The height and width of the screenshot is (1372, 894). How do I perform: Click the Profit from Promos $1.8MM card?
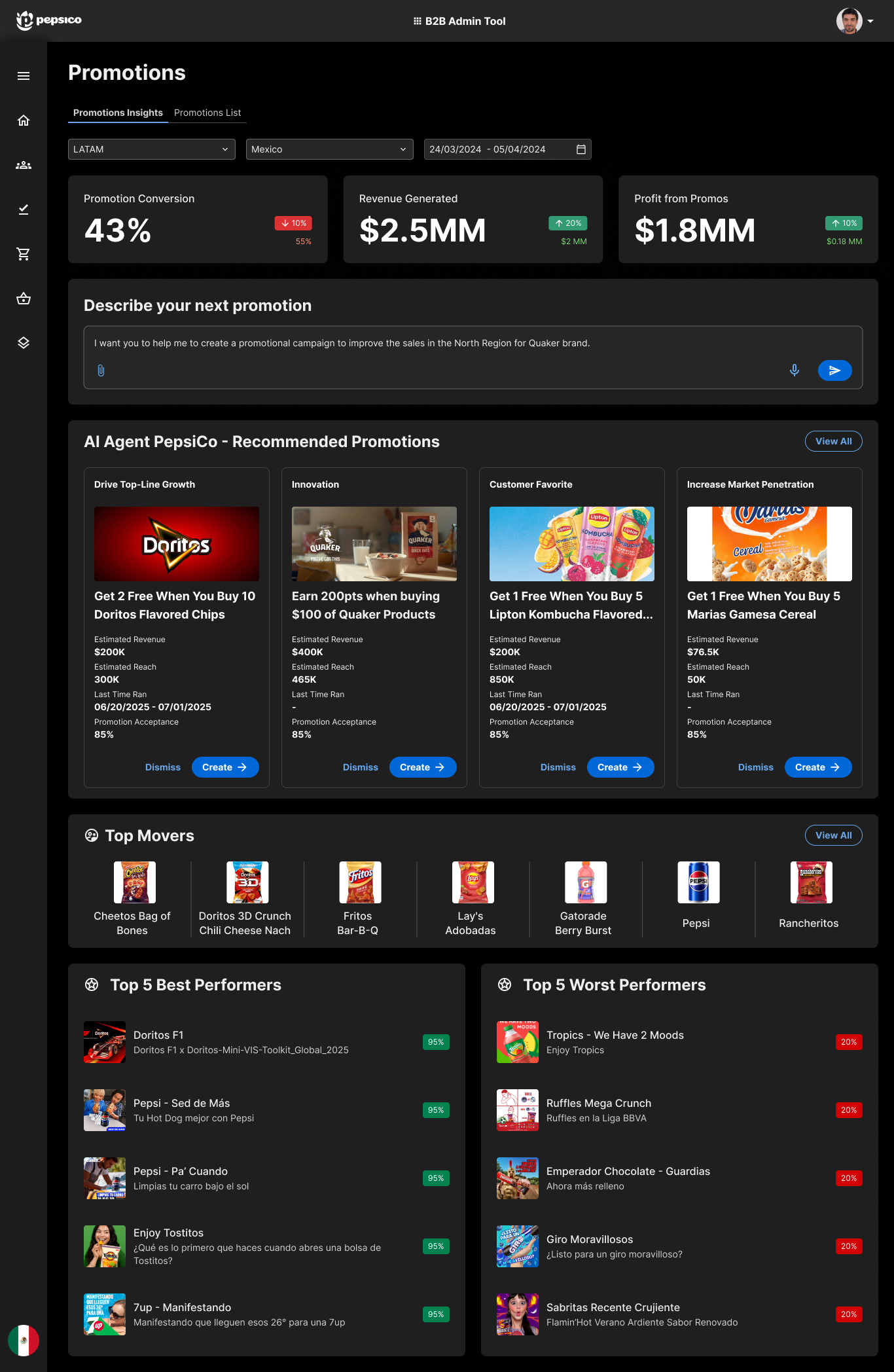point(748,219)
